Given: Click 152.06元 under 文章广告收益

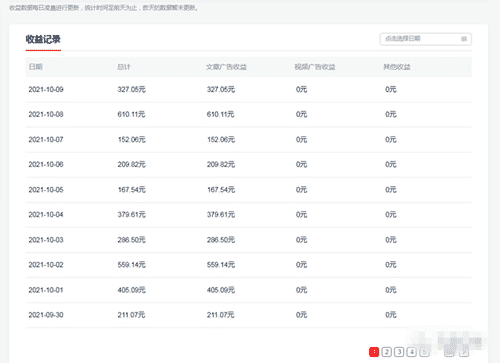Looking at the screenshot, I should click(221, 139).
